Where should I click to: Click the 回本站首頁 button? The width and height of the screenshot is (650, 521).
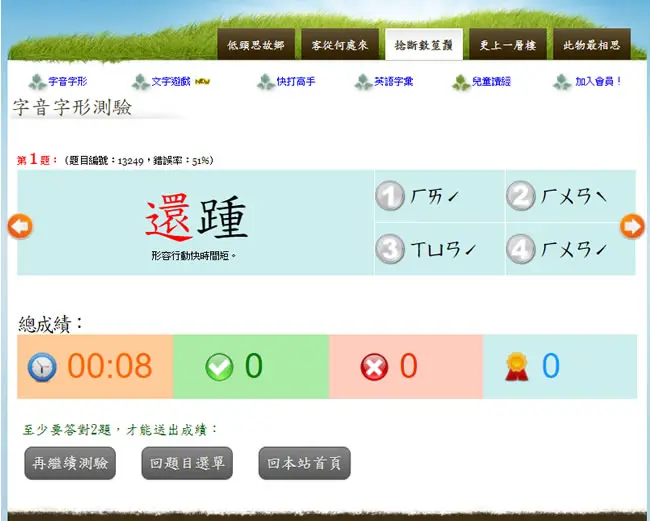304,463
